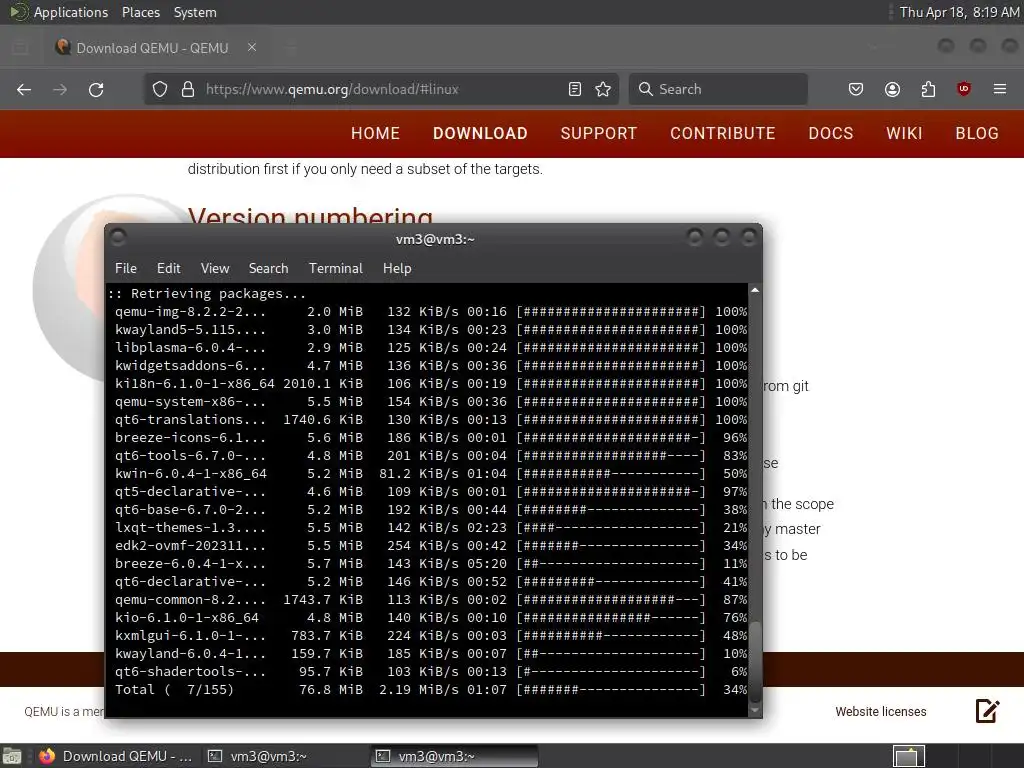Click terminal scrollbar down arrow

tap(755, 709)
